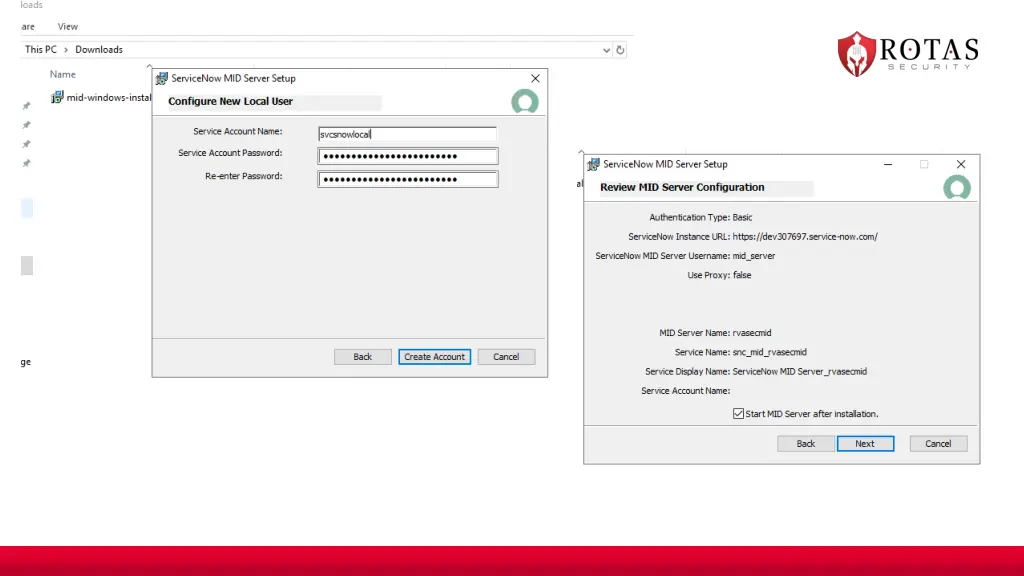1024x576 pixels.
Task: Close the Configure New Local User window
Action: click(x=536, y=78)
